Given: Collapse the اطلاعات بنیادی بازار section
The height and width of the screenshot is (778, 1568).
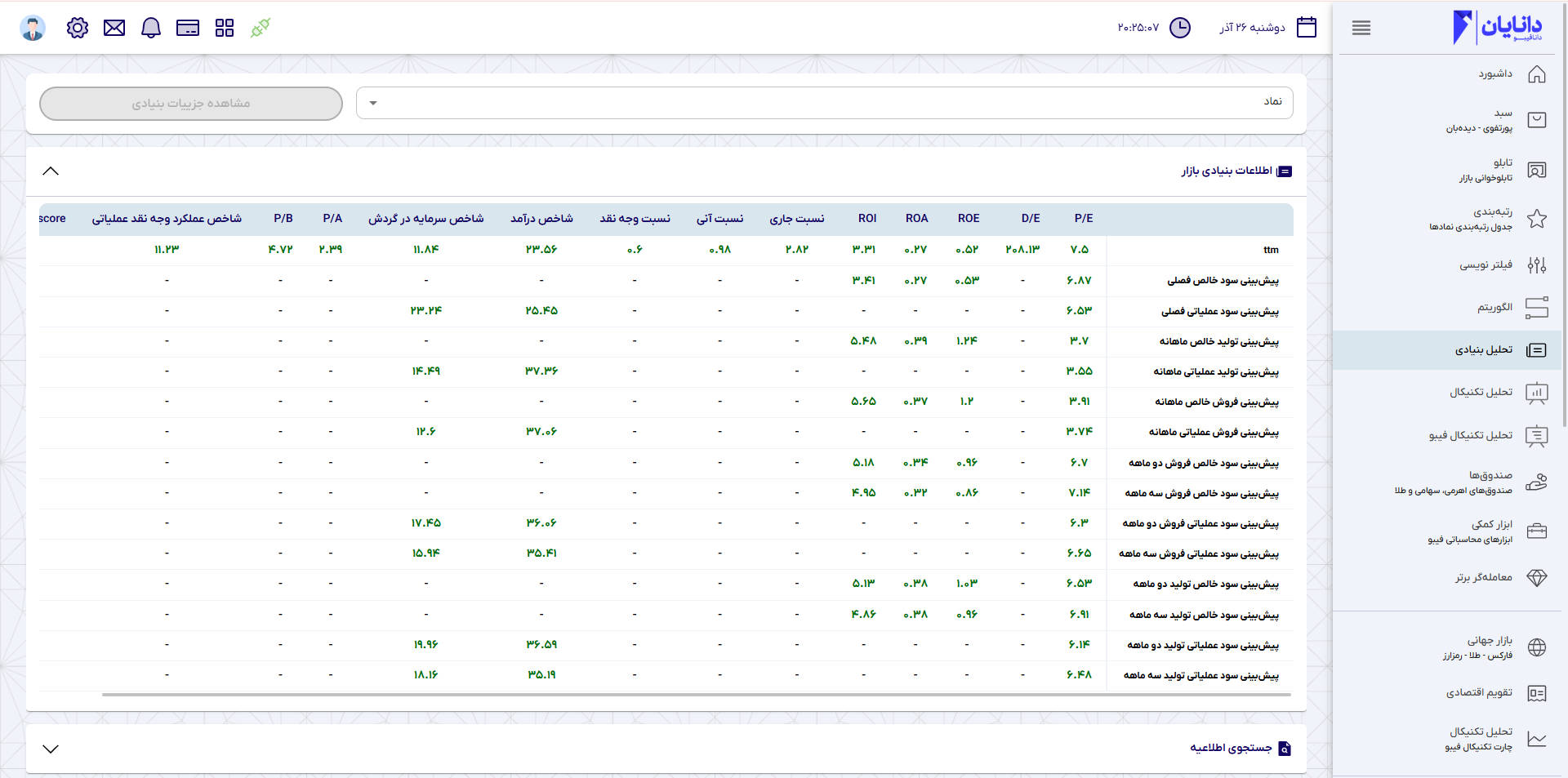Looking at the screenshot, I should (51, 171).
